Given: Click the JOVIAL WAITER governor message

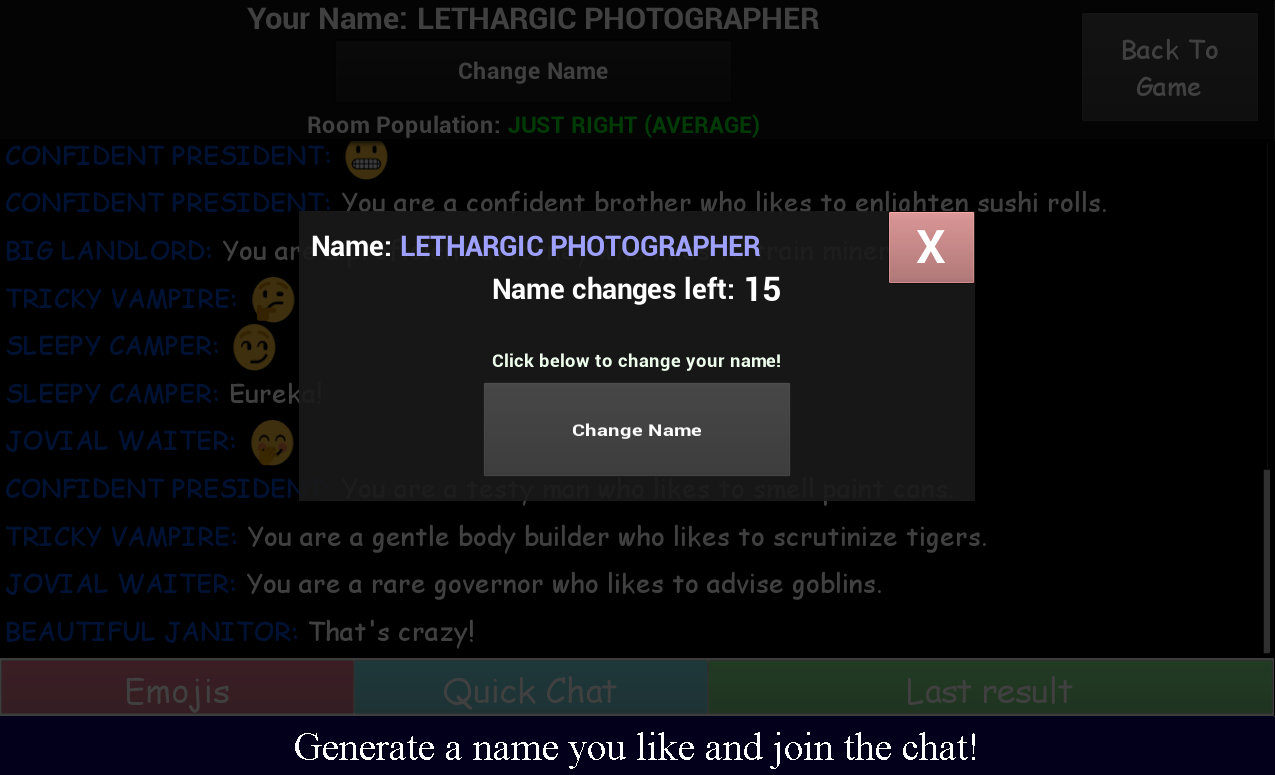Looking at the screenshot, I should click(x=564, y=584).
